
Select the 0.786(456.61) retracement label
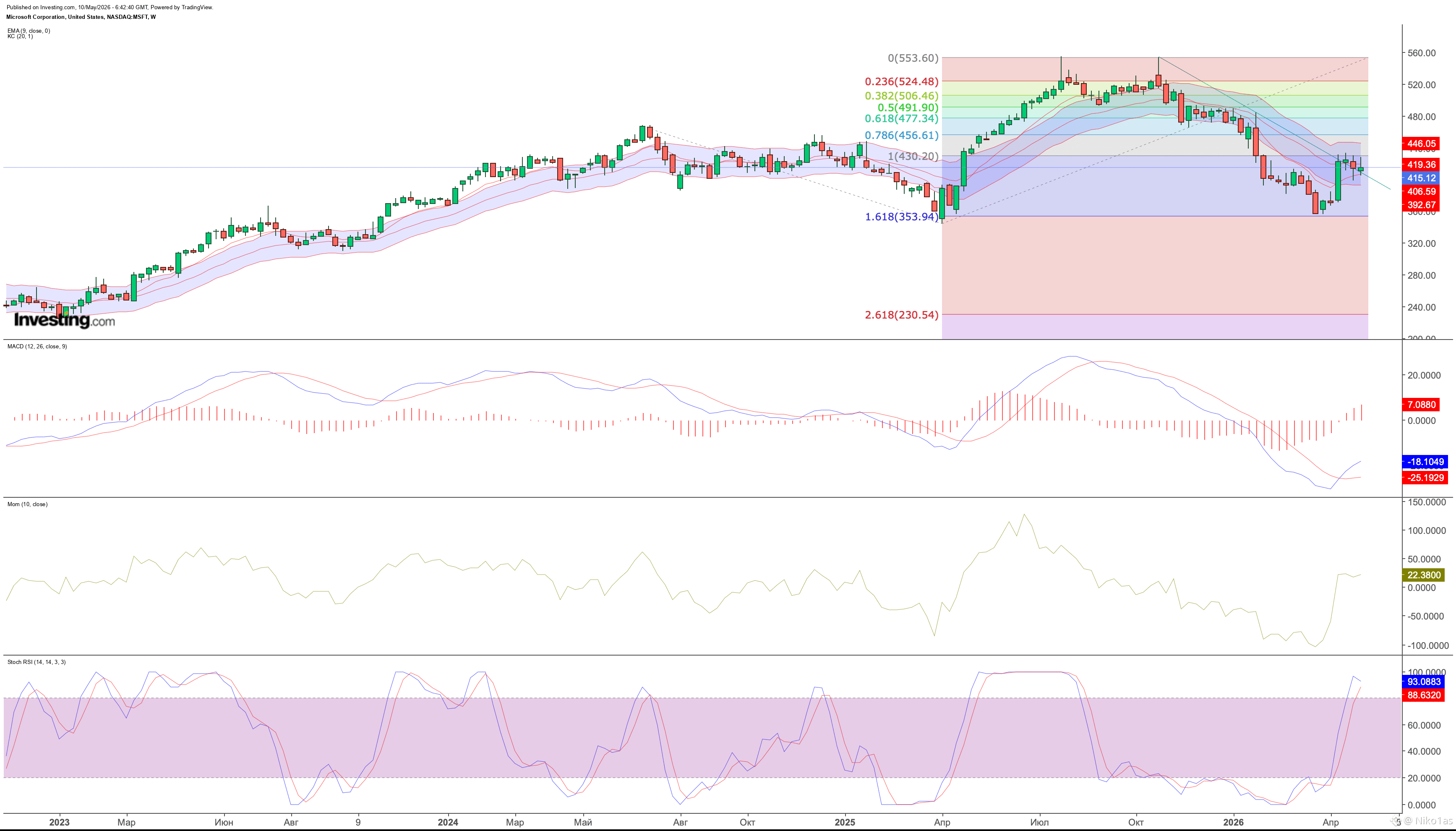pos(901,135)
